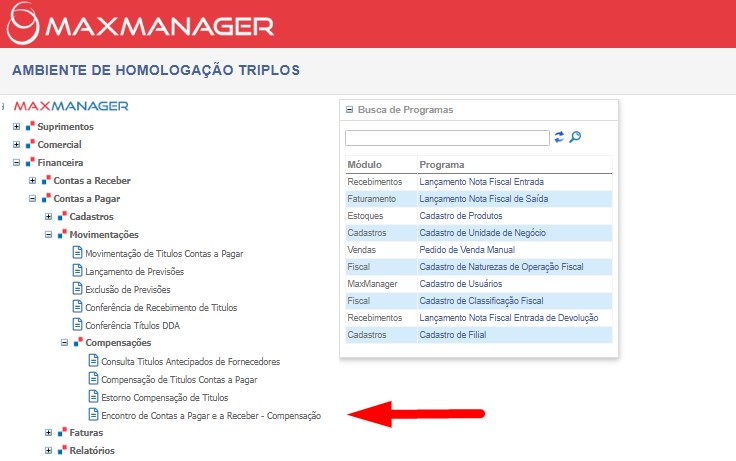Click the magnifying glass search icon
736x461 pixels.
point(575,137)
